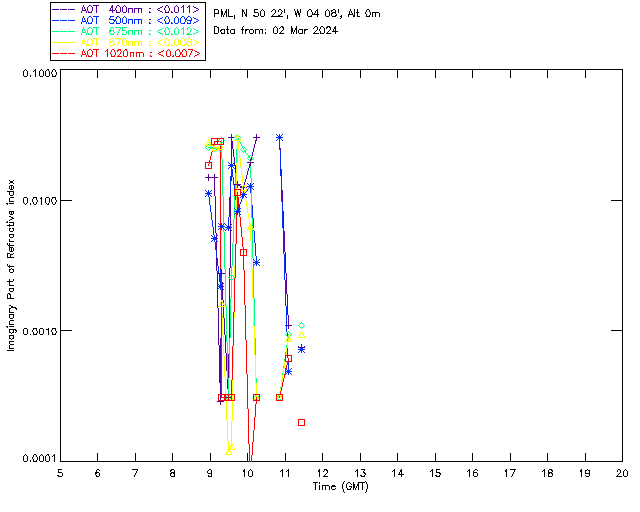Click the x-axis tick label 14
This screenshot has width=640, height=512.
(398, 473)
